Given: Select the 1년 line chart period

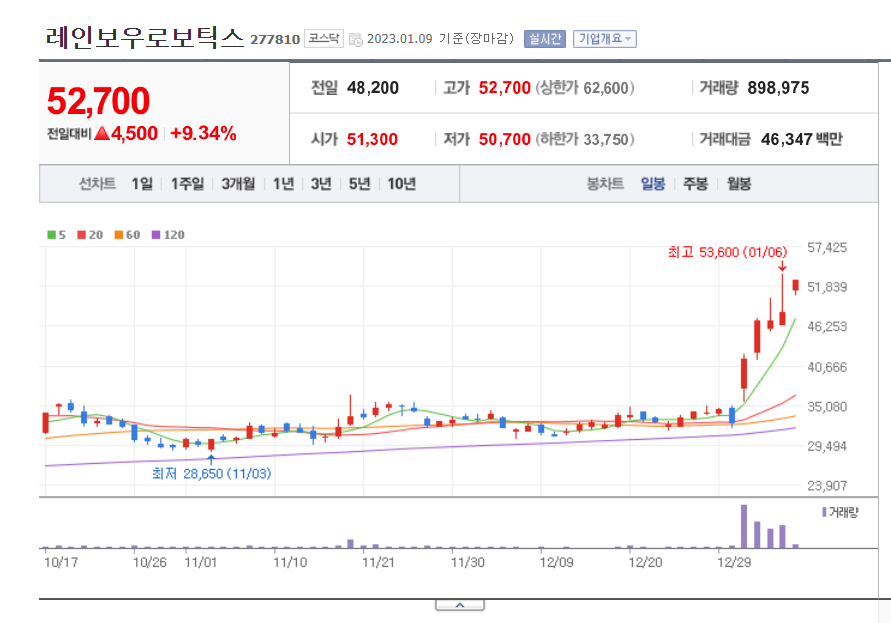Looking at the screenshot, I should pos(284,184).
